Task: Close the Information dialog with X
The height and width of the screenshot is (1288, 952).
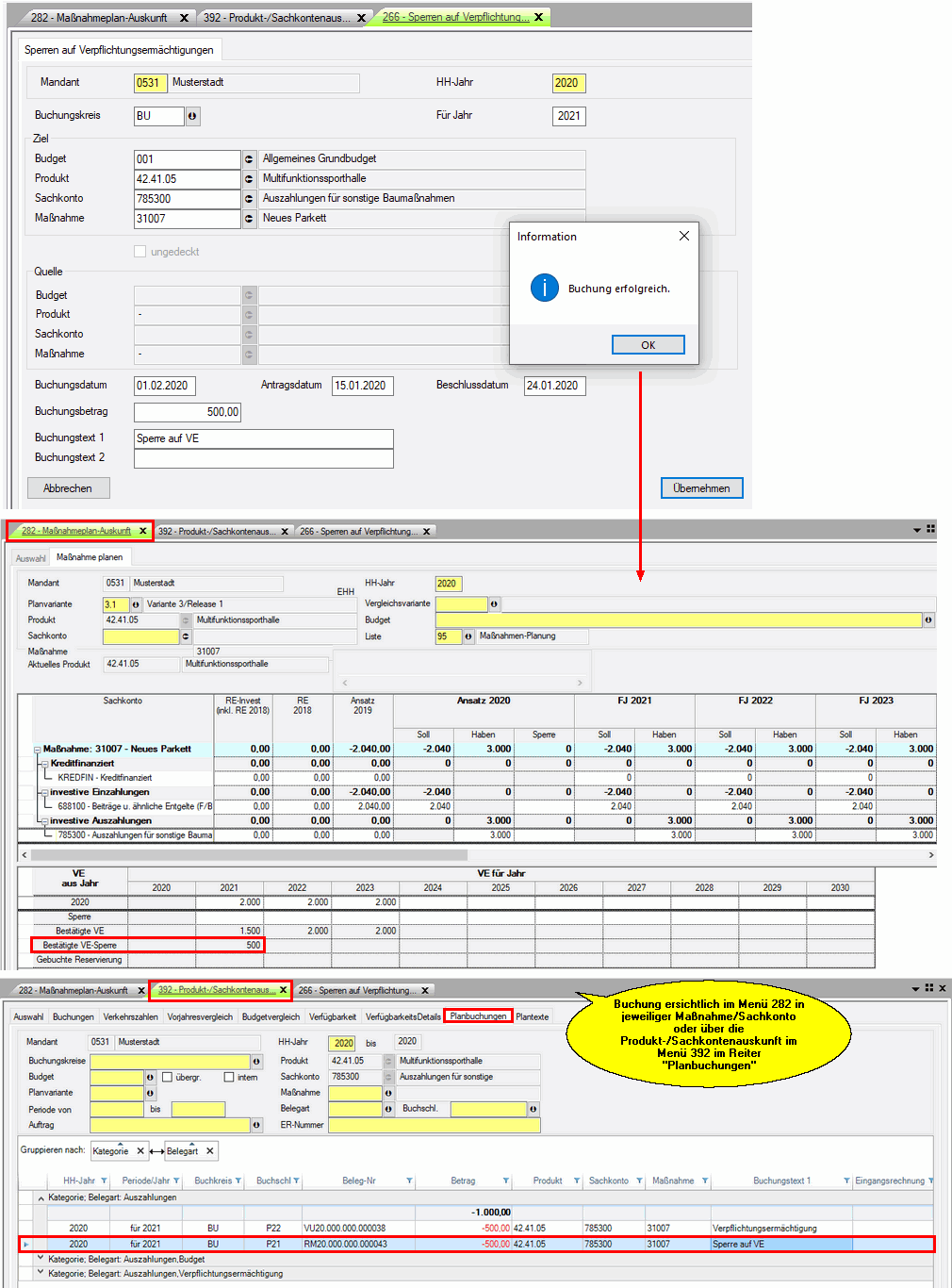Action: pyautogui.click(x=684, y=236)
